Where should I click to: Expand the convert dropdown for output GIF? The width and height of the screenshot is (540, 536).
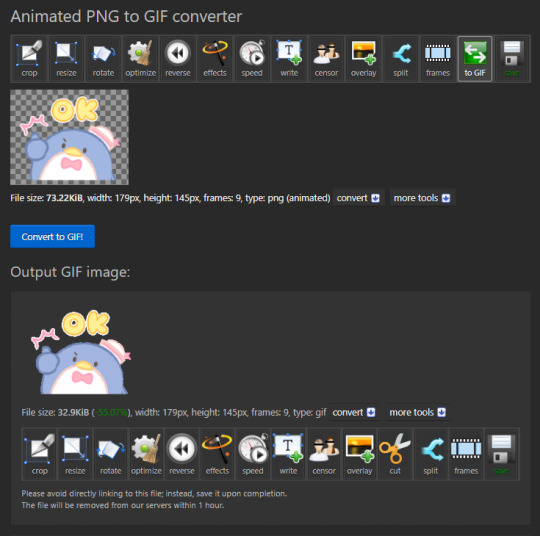point(354,412)
